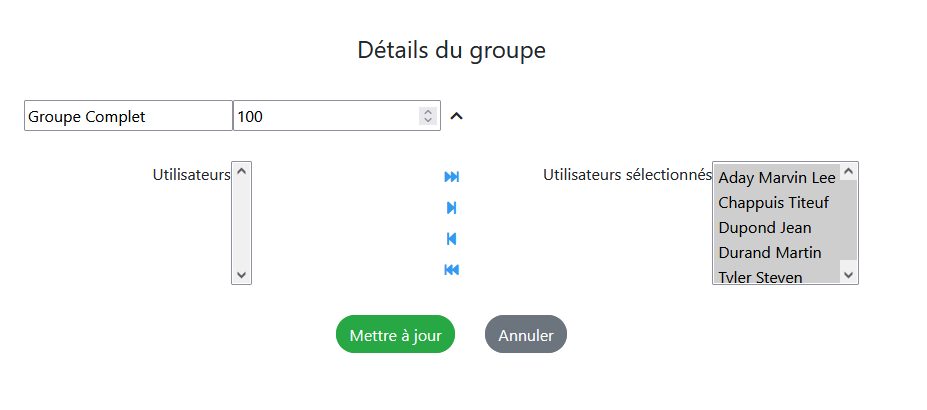Image resolution: width=927 pixels, height=410 pixels.
Task: Increase the number value with the spinner up arrow
Action: coord(428,112)
